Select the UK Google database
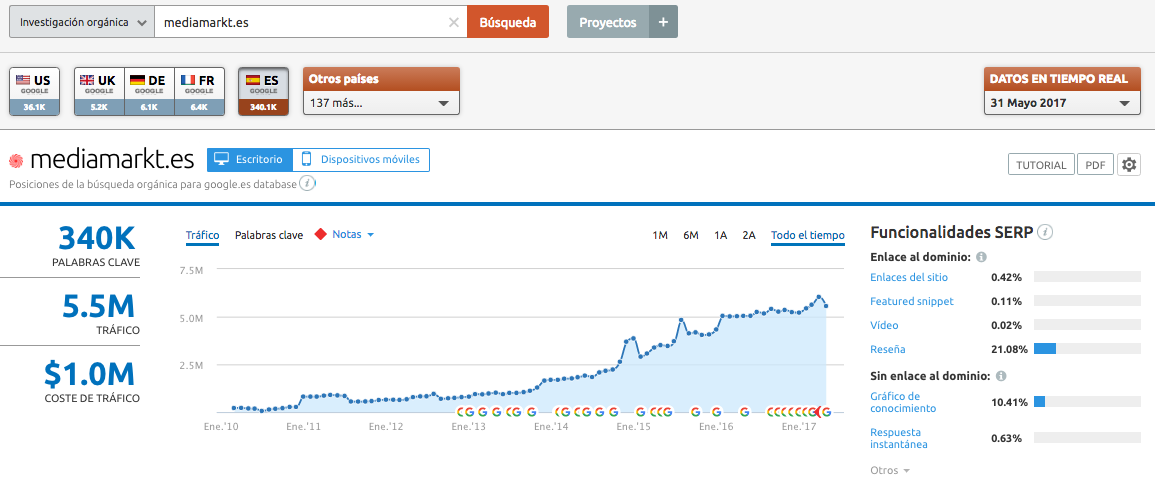This screenshot has width=1155, height=483. (99, 91)
